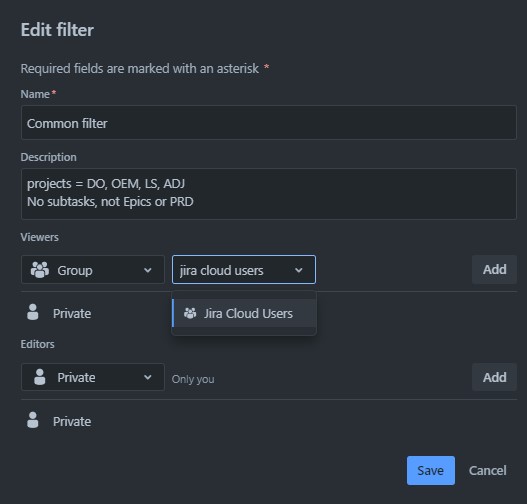This screenshot has height=504, width=527.
Task: Select Jira Cloud Users from suggestion list
Action: [244, 313]
